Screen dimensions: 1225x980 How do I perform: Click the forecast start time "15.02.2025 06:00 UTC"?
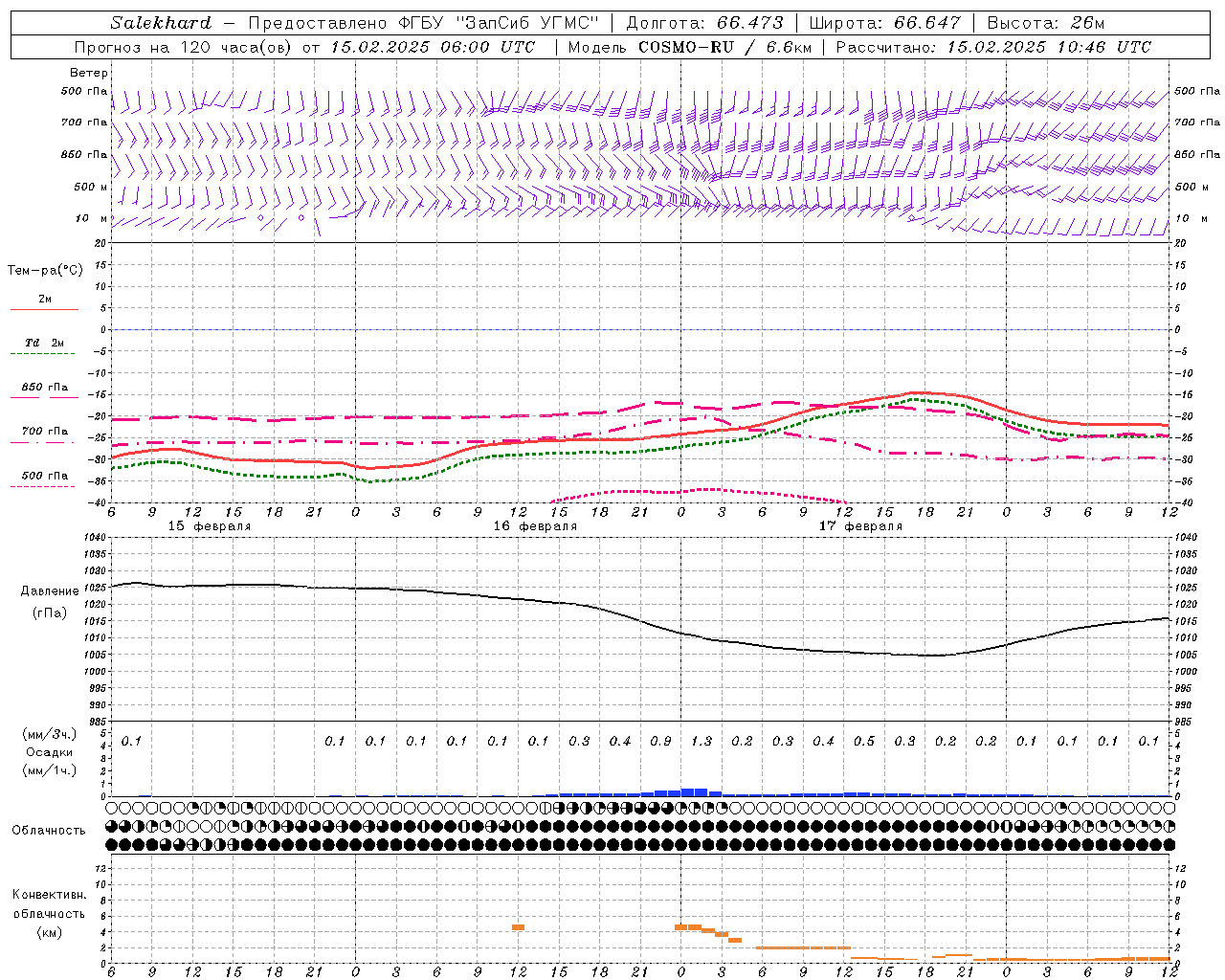(433, 47)
